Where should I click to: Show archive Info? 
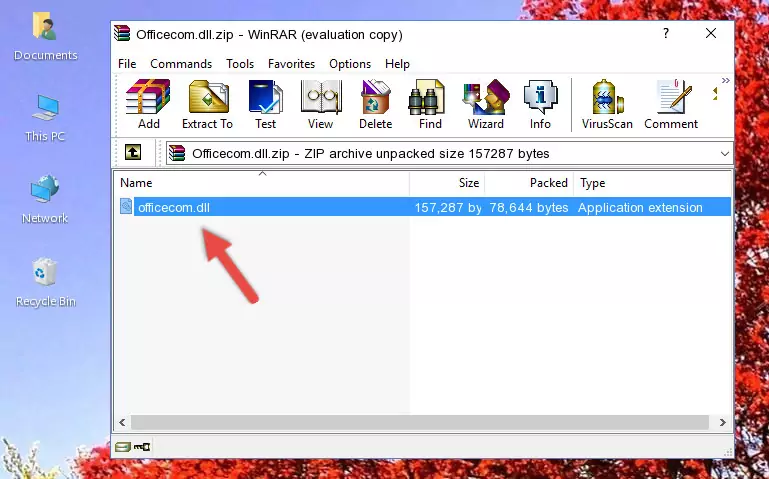pyautogui.click(x=540, y=104)
